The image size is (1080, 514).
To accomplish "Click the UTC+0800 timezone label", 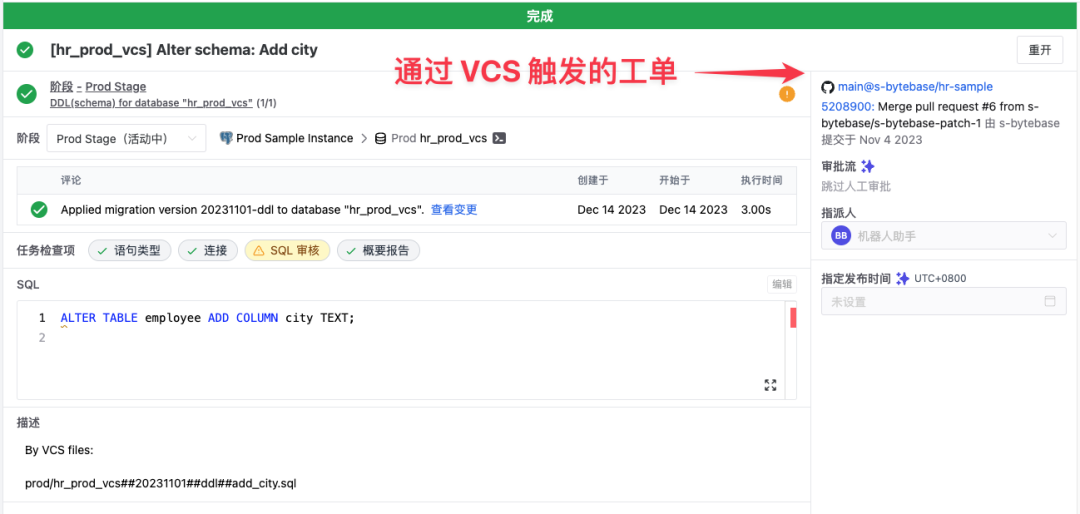I will [940, 278].
